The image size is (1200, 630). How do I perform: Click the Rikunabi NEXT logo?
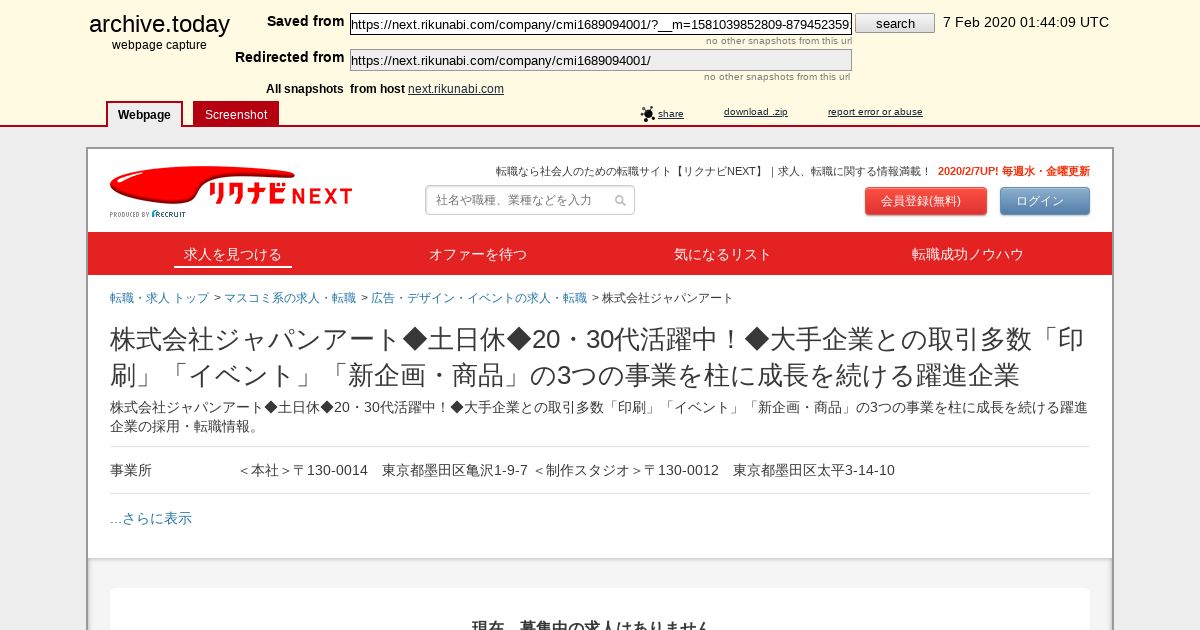(231, 191)
